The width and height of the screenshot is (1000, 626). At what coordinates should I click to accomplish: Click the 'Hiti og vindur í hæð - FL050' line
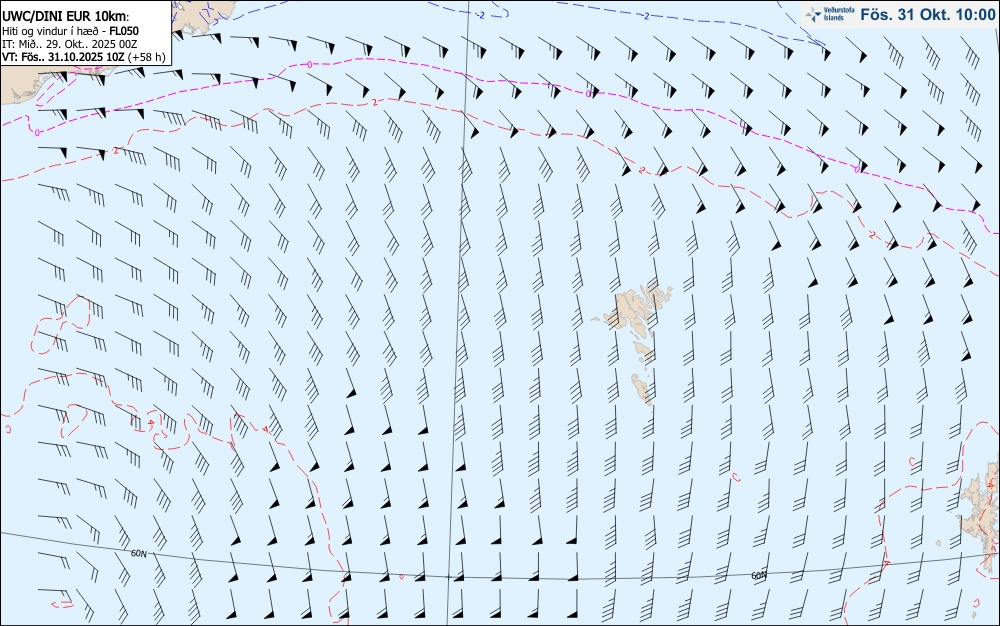coord(70,31)
